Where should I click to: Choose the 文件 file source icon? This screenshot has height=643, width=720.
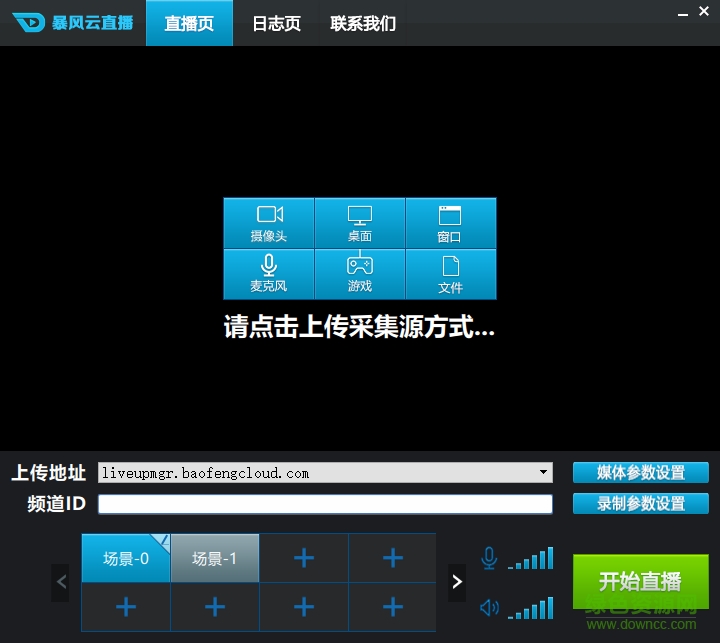pos(450,273)
